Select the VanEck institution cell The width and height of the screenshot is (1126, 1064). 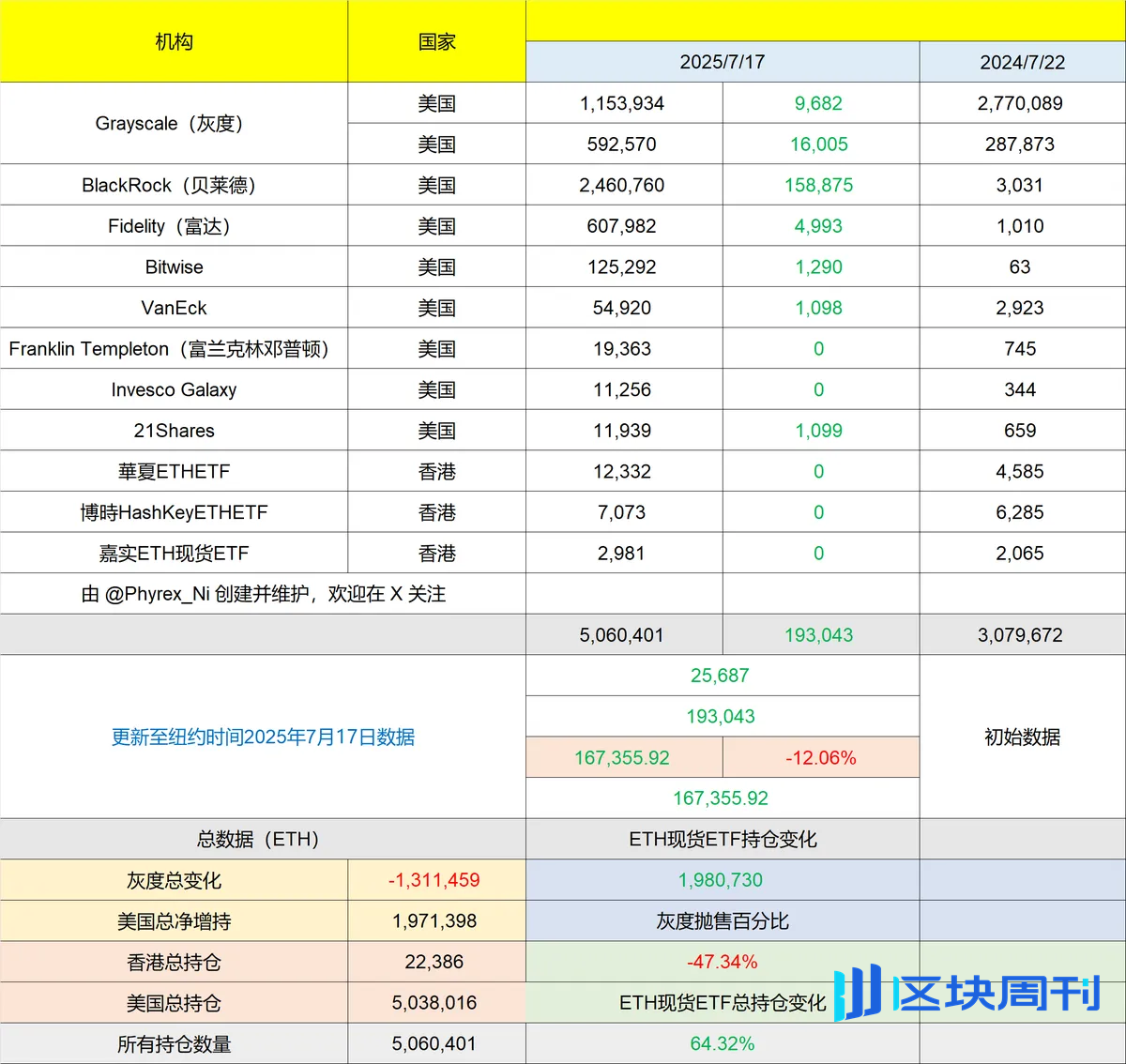coord(174,308)
